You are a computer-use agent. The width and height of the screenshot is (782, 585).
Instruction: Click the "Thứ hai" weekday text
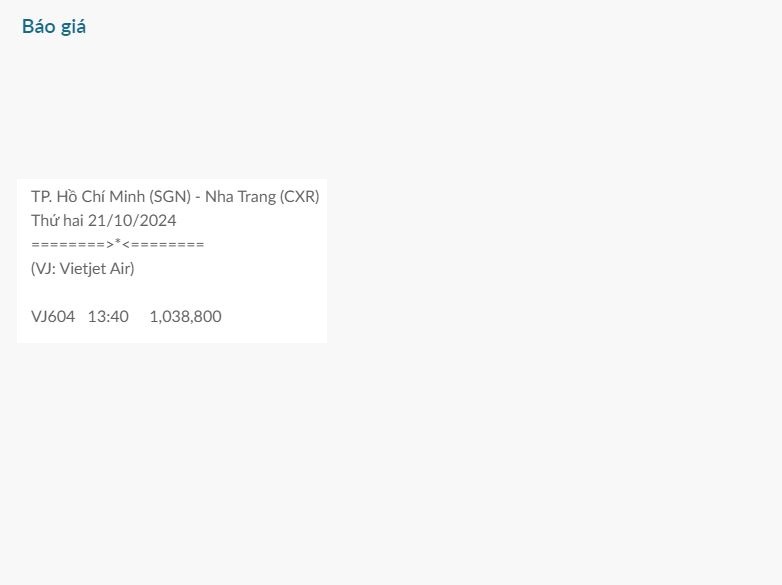56,220
